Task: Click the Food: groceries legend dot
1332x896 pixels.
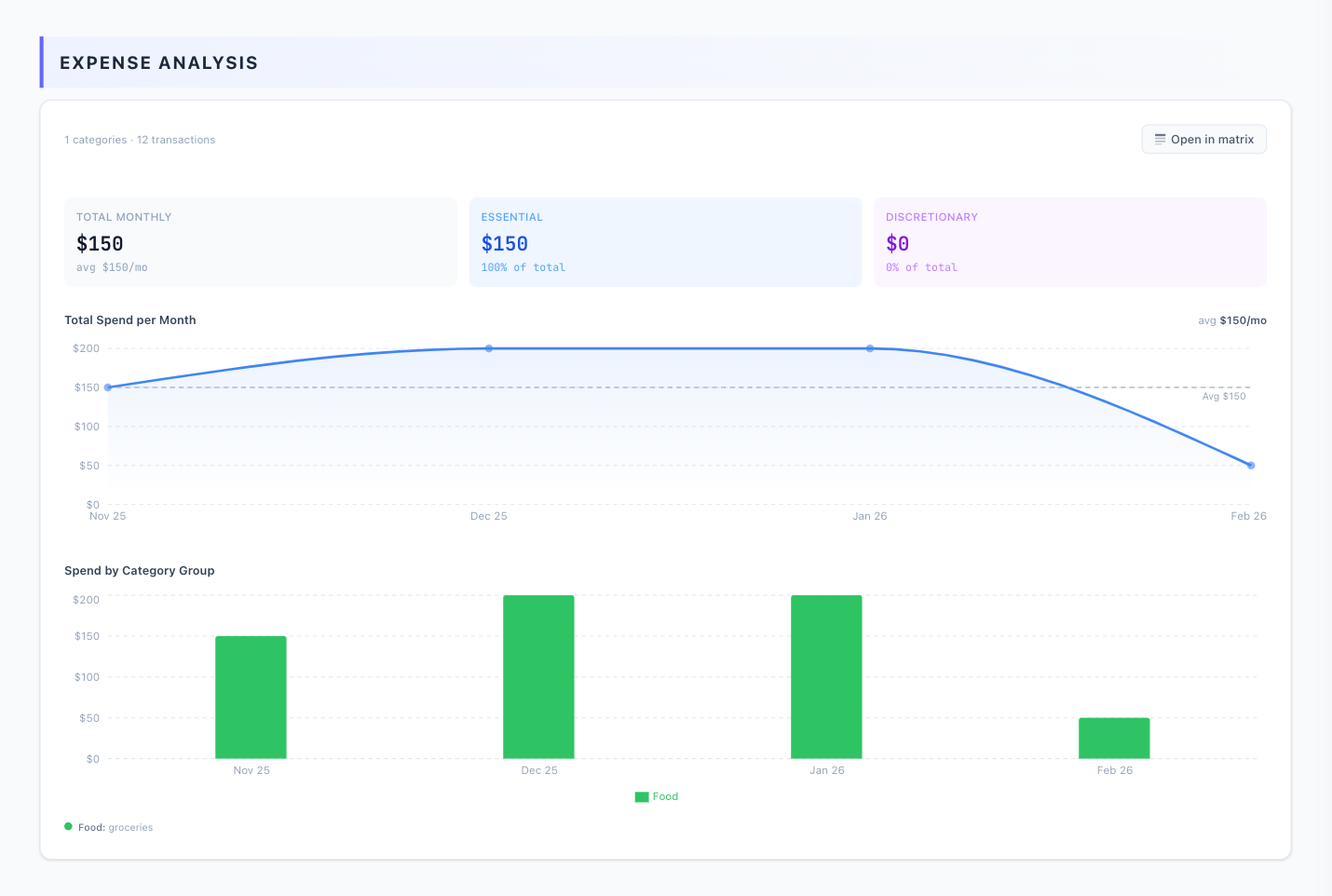Action: [67, 826]
